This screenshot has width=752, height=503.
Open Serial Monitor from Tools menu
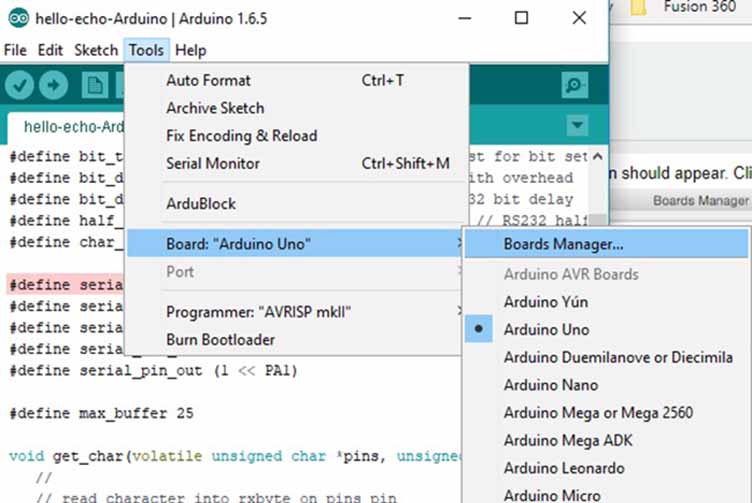point(294,164)
